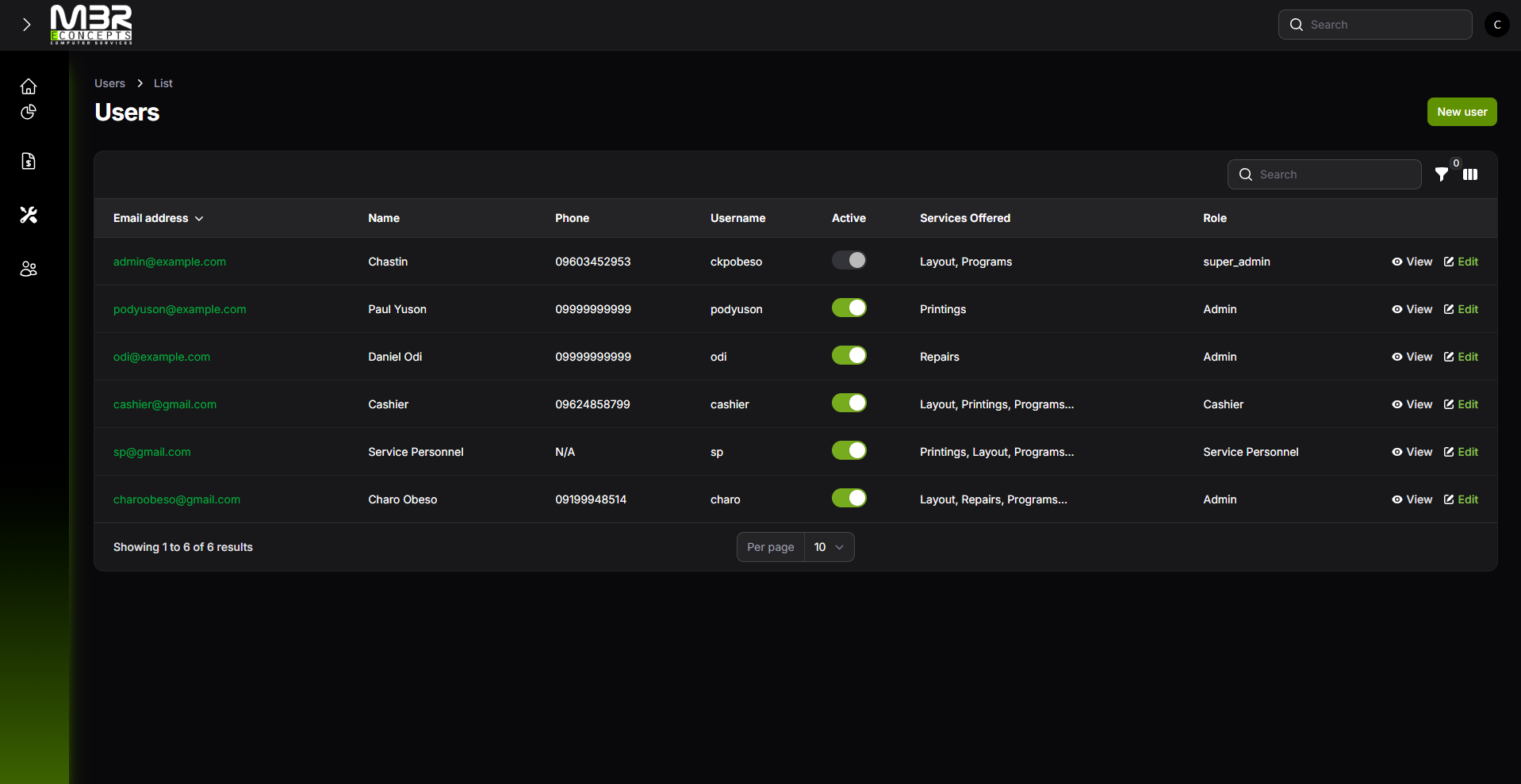Enable the Active toggle for Chastin
The height and width of the screenshot is (784, 1521).
click(849, 261)
